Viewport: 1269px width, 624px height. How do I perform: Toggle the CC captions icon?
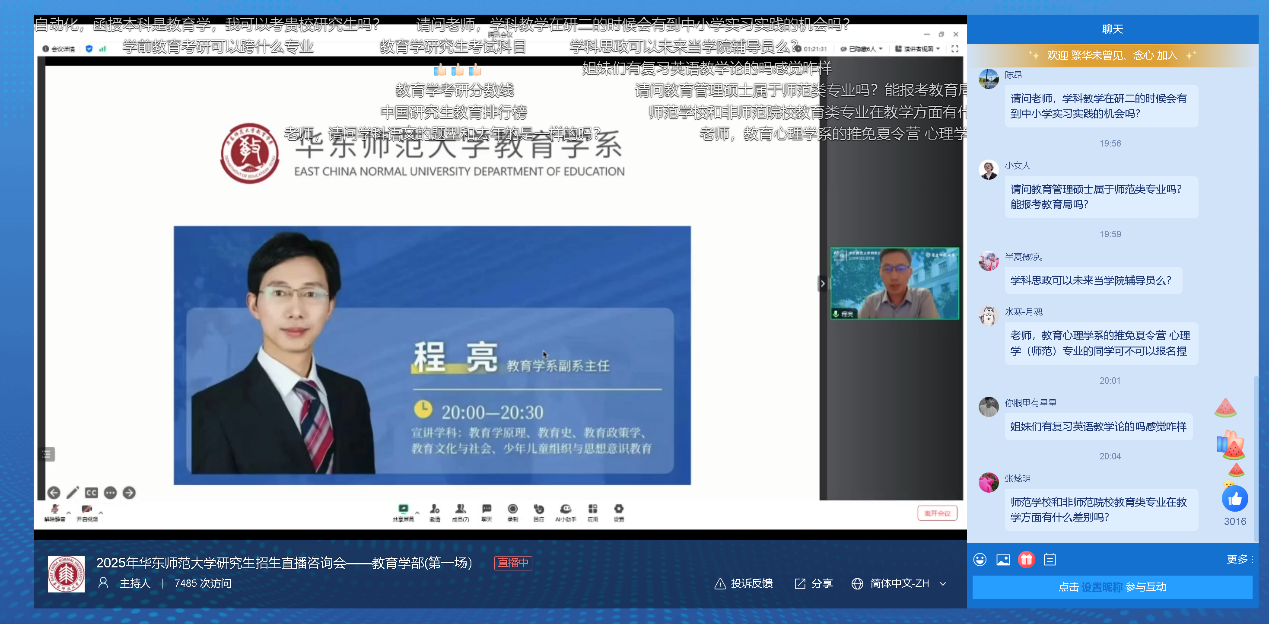pos(91,492)
